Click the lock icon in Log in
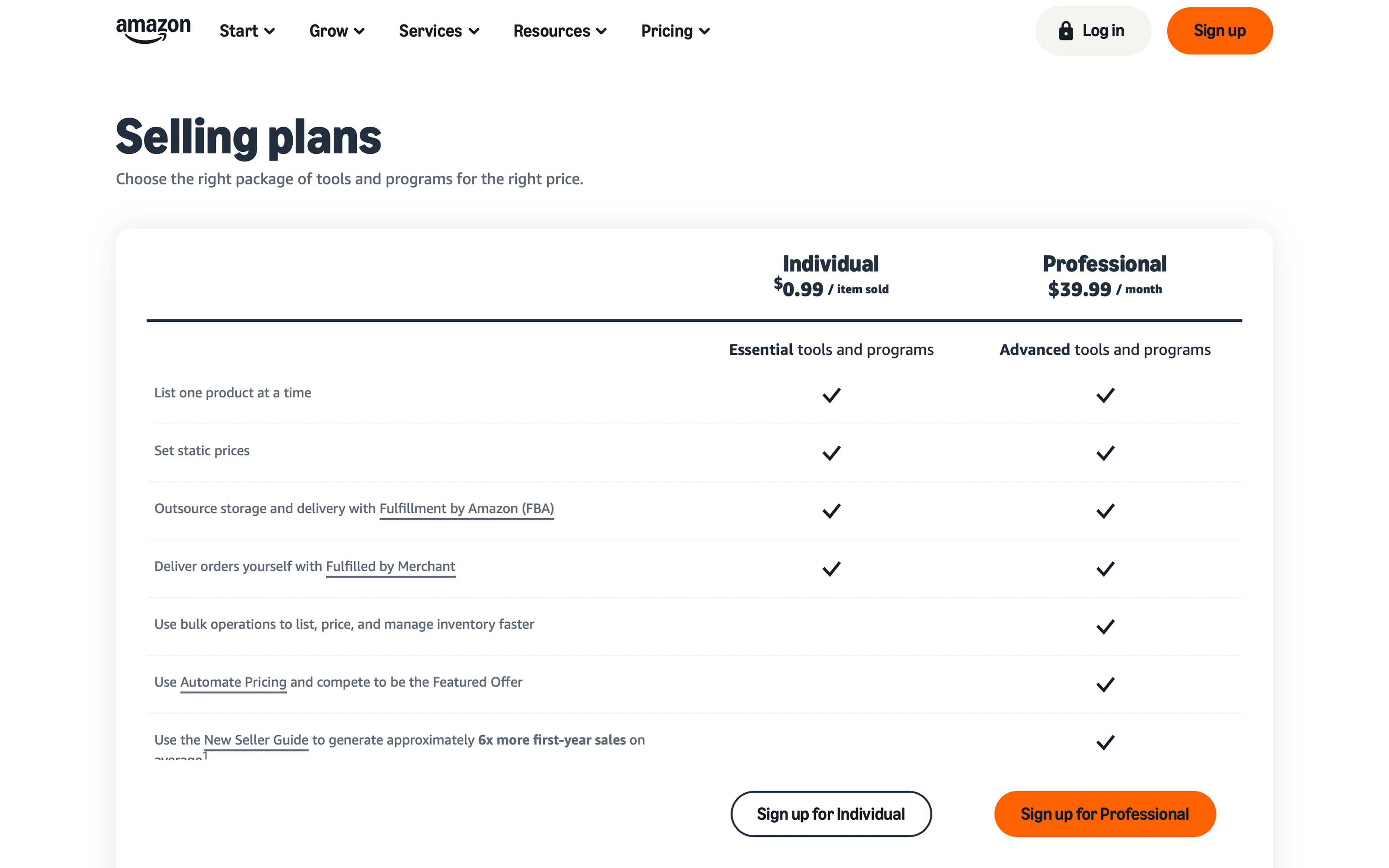Image resolution: width=1389 pixels, height=868 pixels. pos(1065,31)
